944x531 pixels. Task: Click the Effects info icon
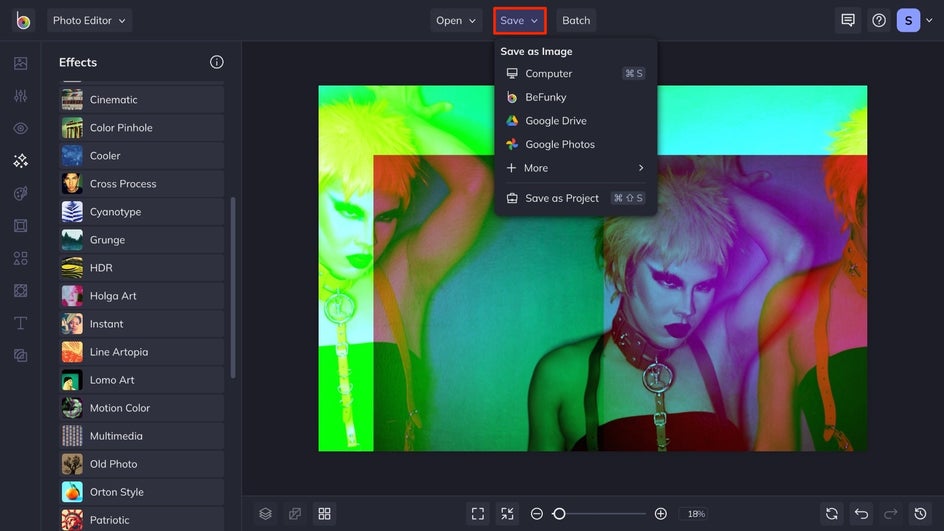217,62
